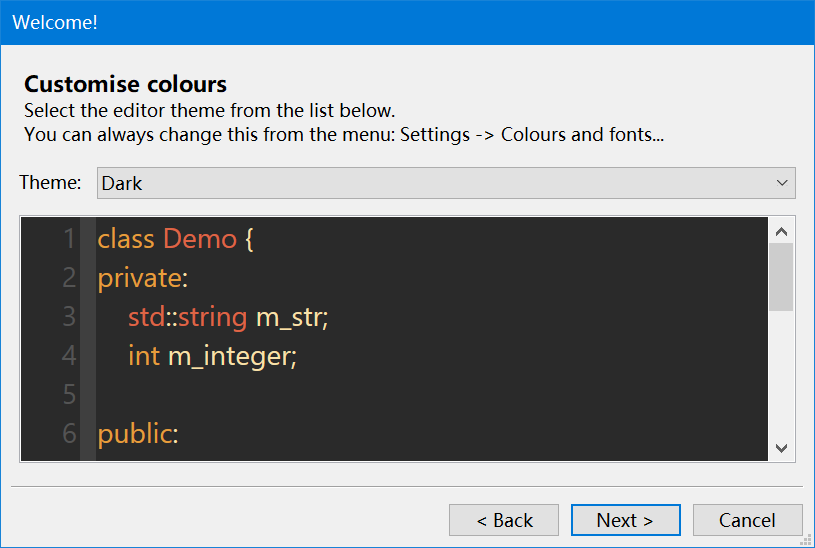Image resolution: width=815 pixels, height=548 pixels.
Task: Click the code preview scroll-up arrow
Action: click(x=782, y=231)
